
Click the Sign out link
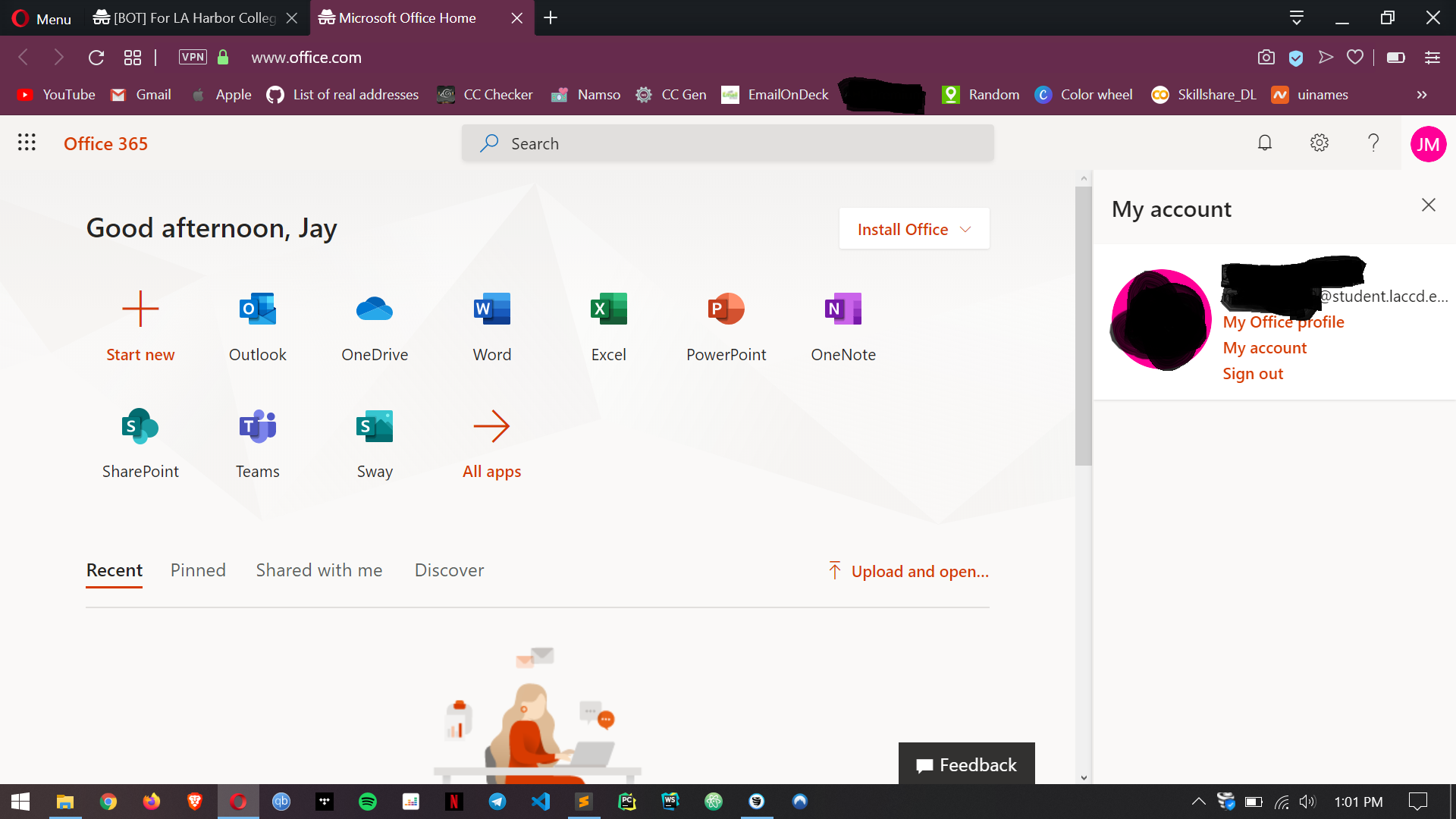point(1252,374)
